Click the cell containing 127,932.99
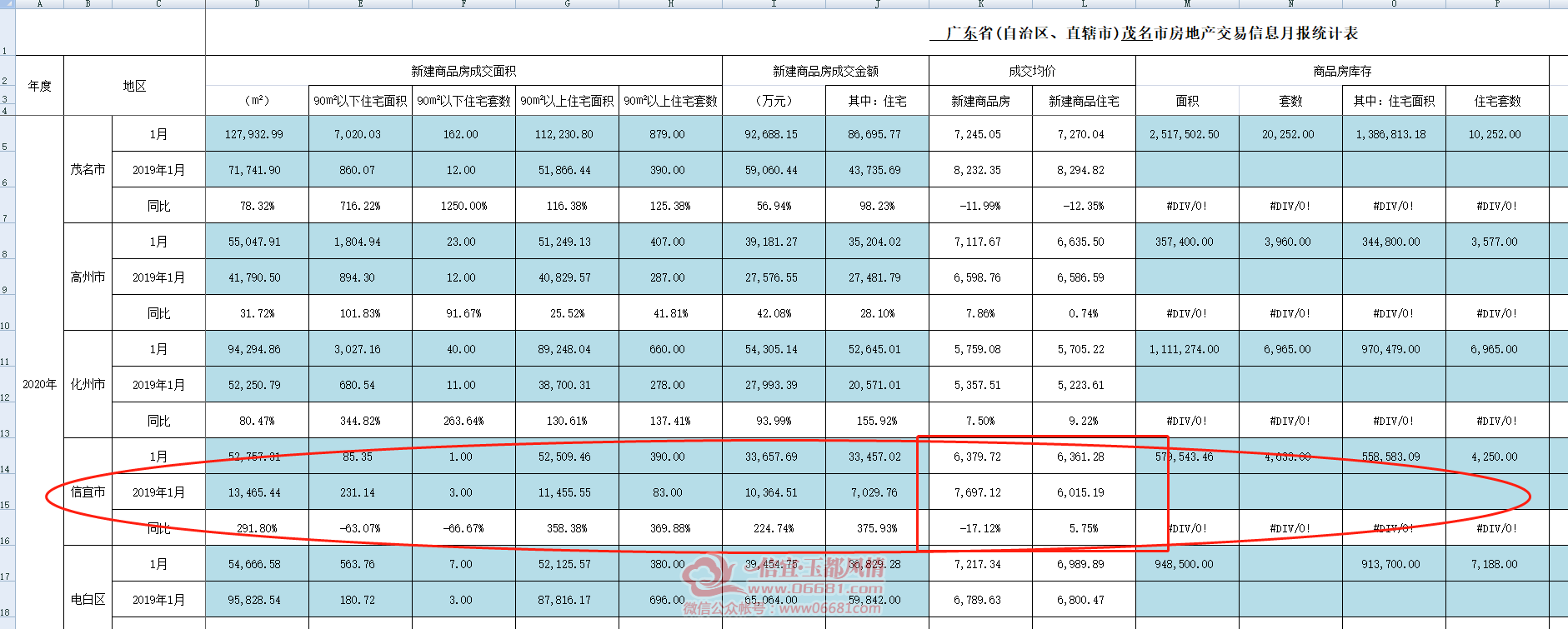The image size is (1568, 629). 257,133
